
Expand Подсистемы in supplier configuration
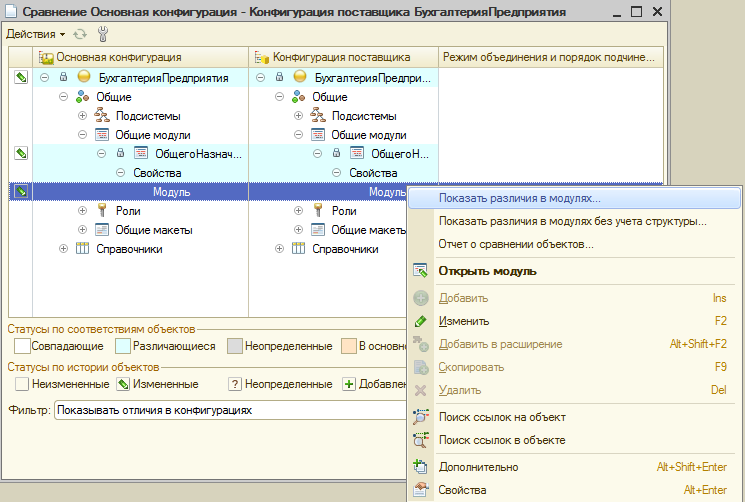click(298, 115)
